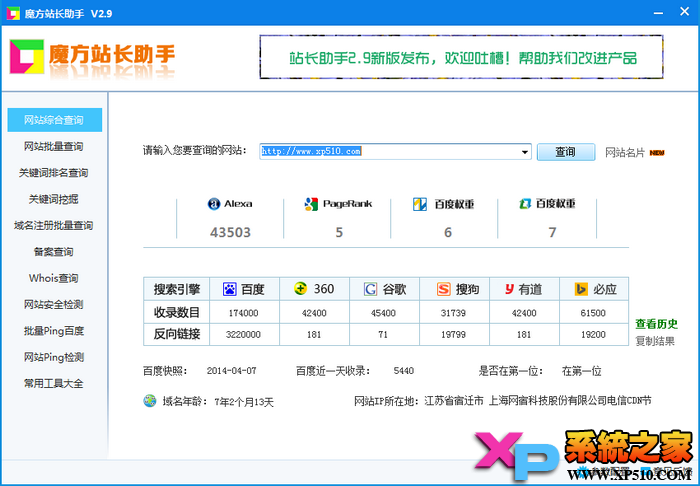The image size is (700, 486).
Task: Click the 查看历史 link
Action: point(656,324)
